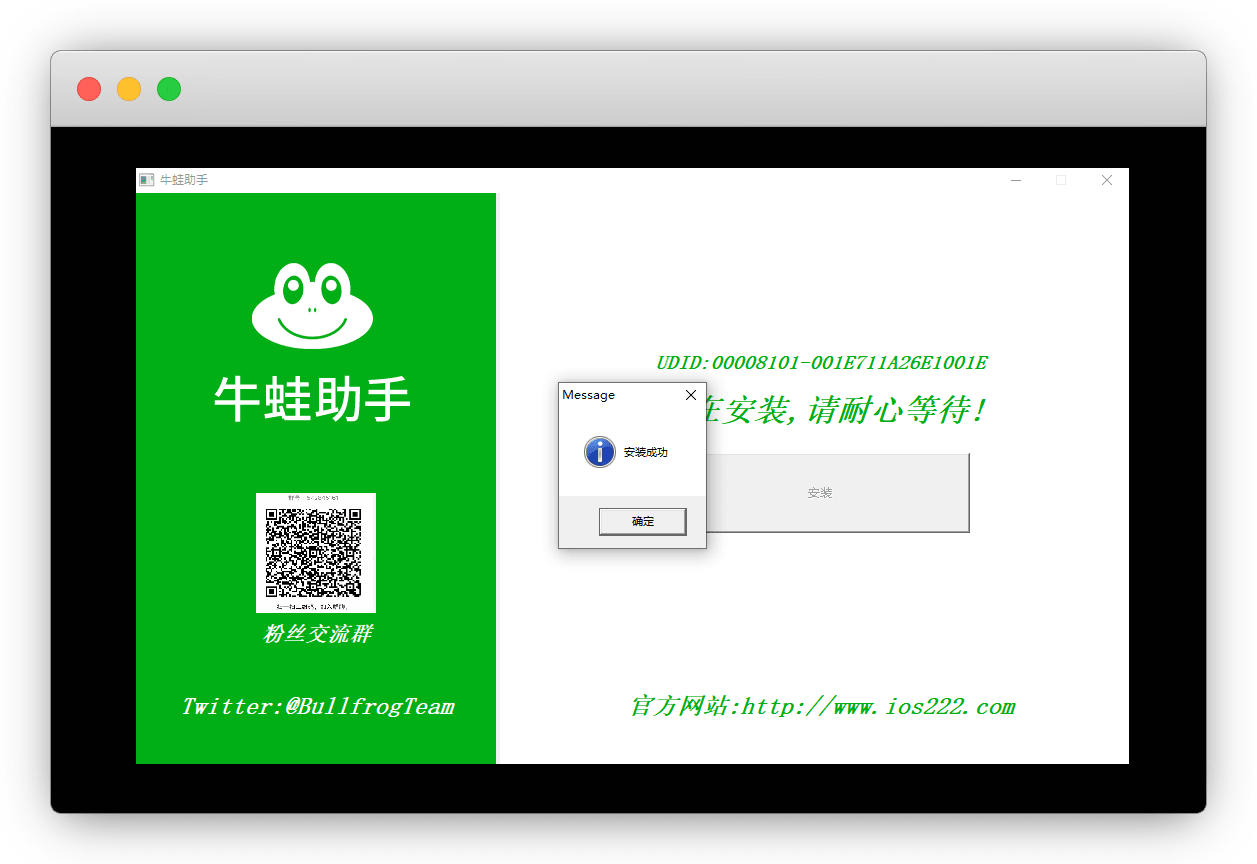Click the Twitter:@BullfrogTeam text
The image size is (1257, 864).
[x=317, y=707]
